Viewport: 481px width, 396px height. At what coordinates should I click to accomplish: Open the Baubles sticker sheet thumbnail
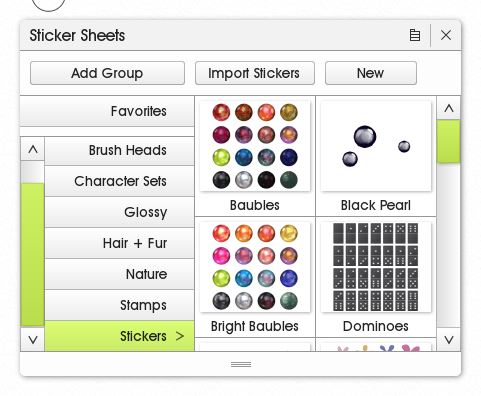255,146
